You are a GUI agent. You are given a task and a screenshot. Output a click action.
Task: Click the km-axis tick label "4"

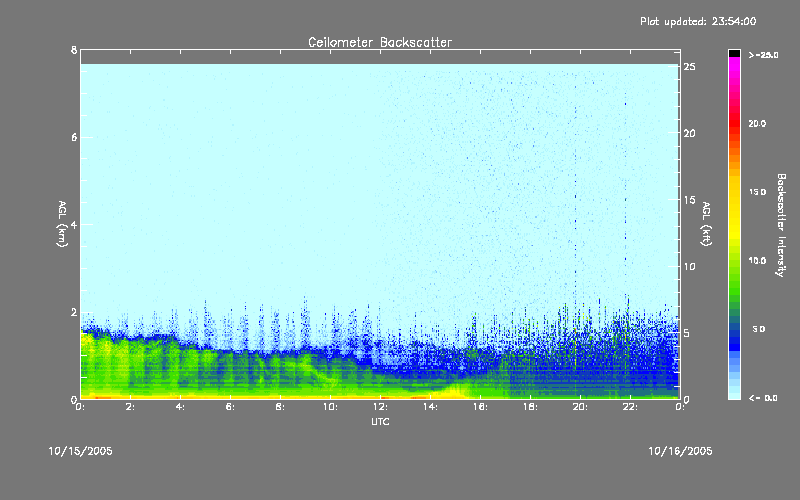click(74, 224)
